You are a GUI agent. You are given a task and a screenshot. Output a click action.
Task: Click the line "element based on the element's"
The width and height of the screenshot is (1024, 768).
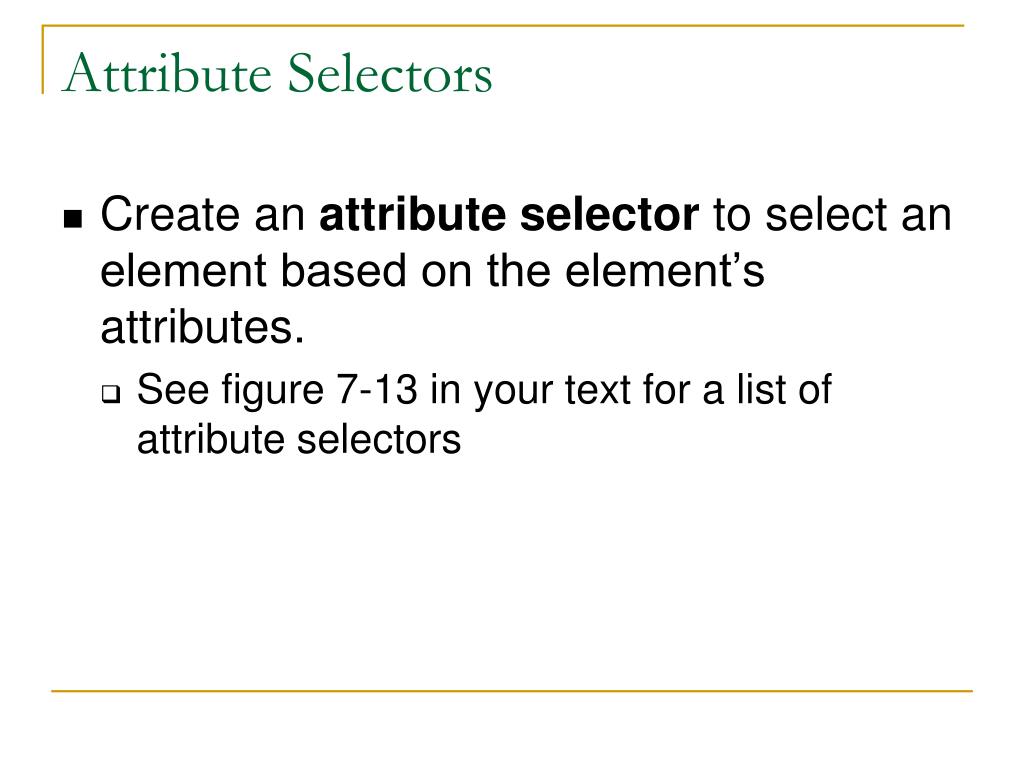432,271
